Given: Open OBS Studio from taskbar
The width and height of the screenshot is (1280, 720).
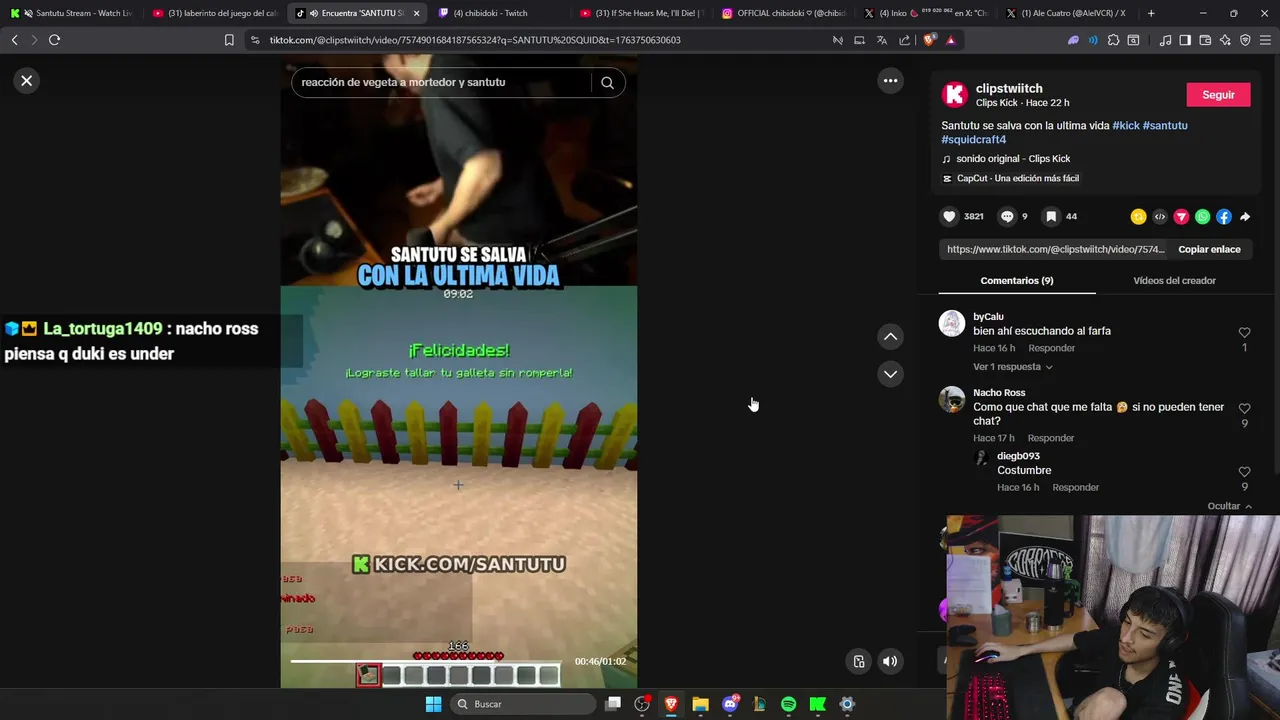Looking at the screenshot, I should point(642,704).
